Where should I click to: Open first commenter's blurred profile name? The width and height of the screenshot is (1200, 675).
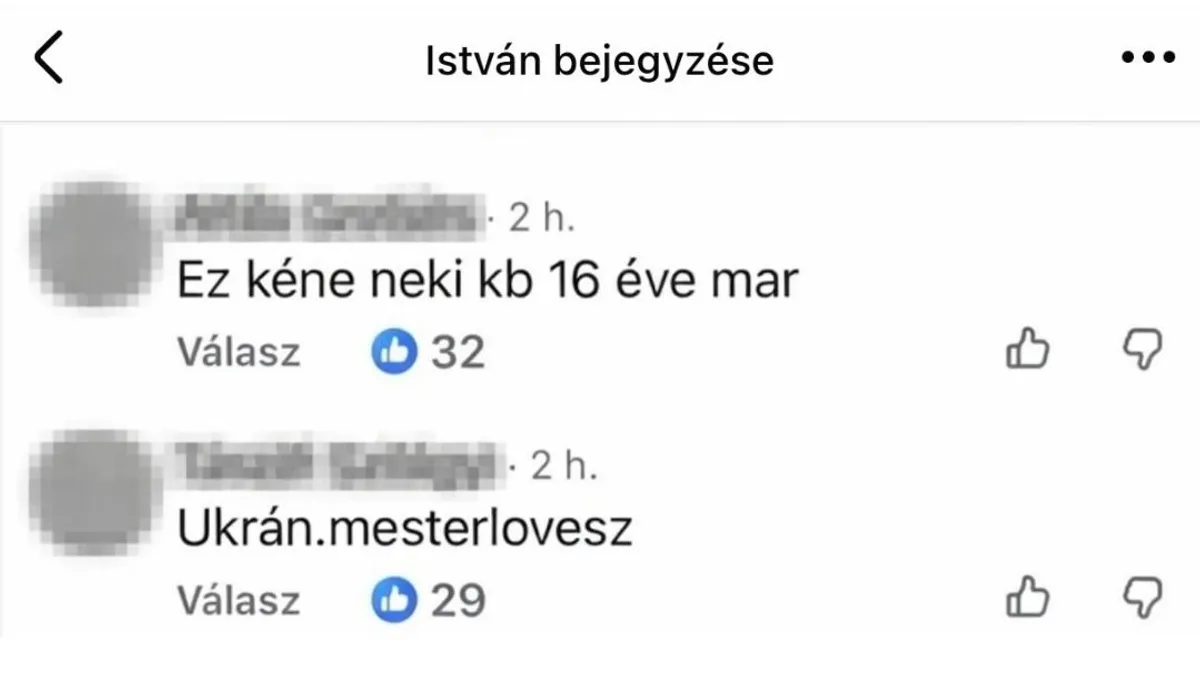(329, 216)
